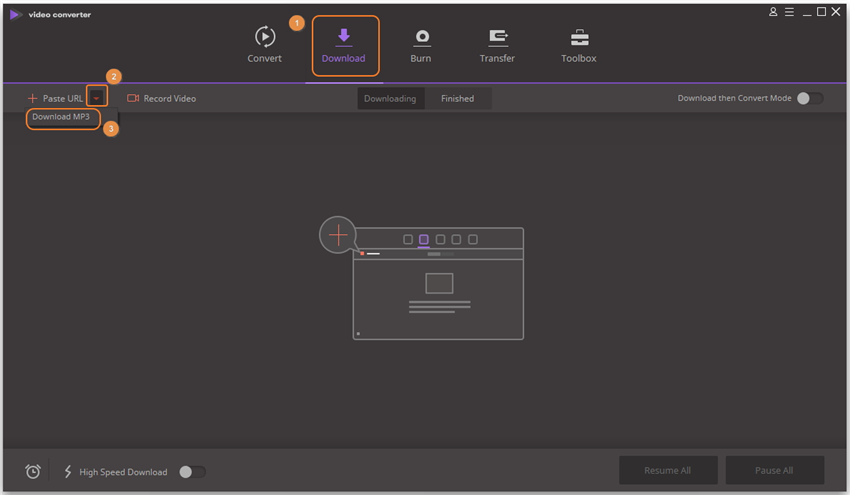Viewport: 850px width, 495px height.
Task: Click Resume All button
Action: point(668,470)
